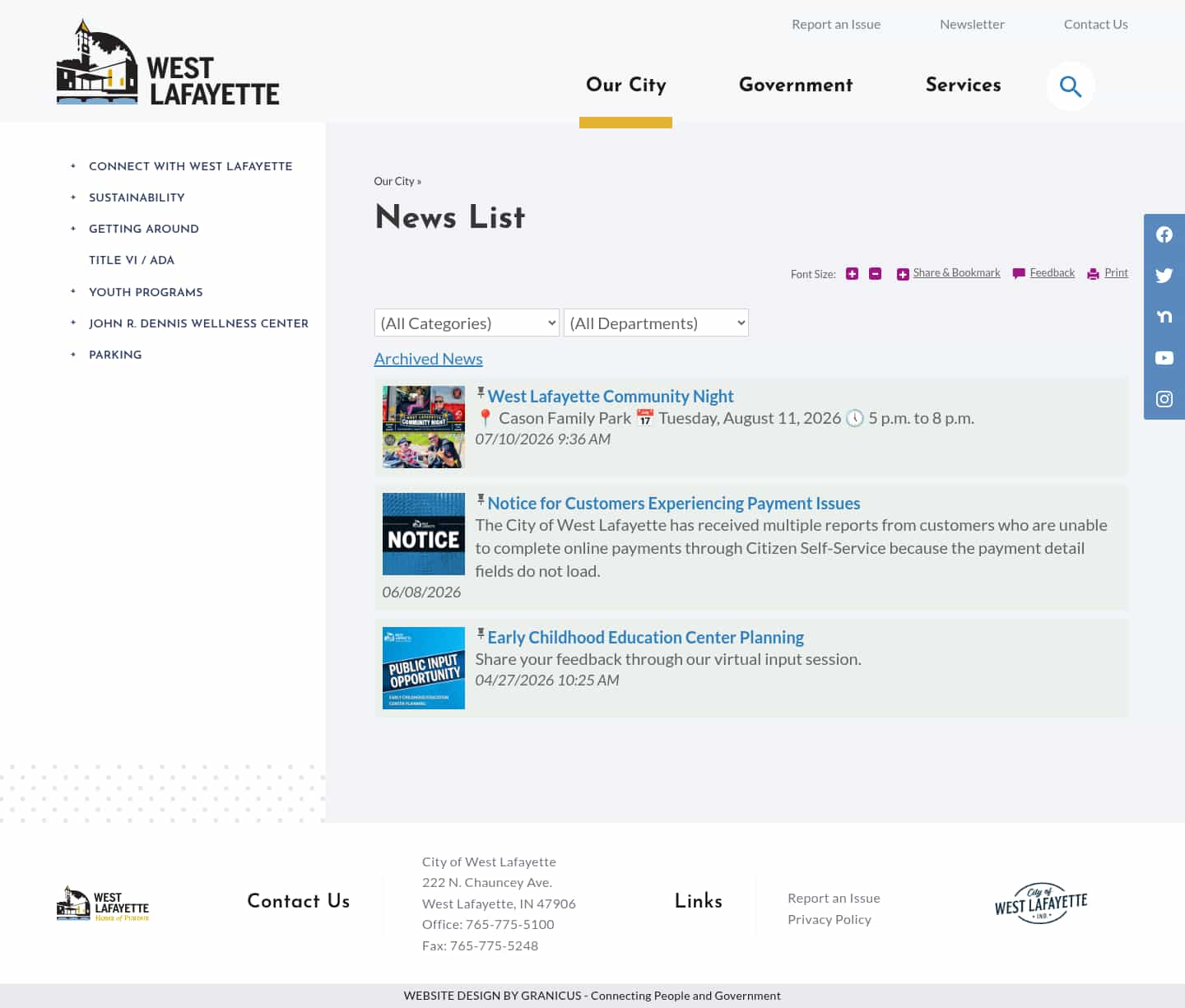The height and width of the screenshot is (1008, 1185).
Task: Click the 04/27/2026 10:25 AM date text
Action: [547, 681]
